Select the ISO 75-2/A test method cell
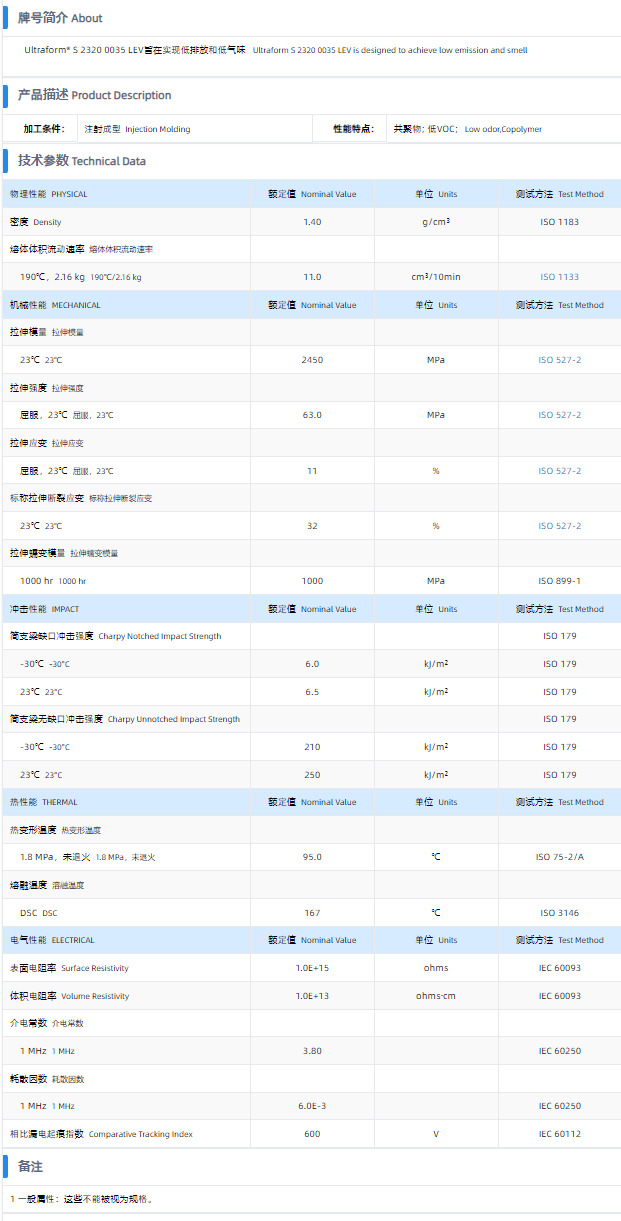This screenshot has width=621, height=1221. (x=559, y=857)
